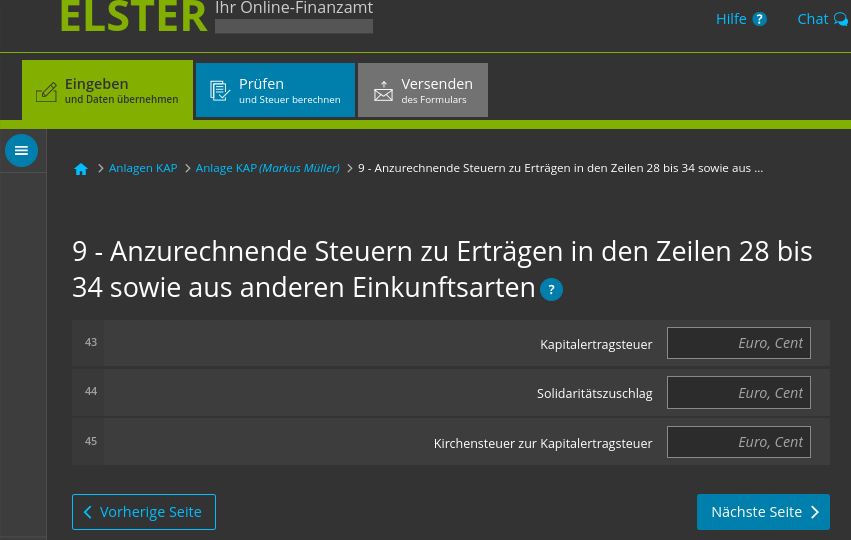Click the Versenden envelope icon

[383, 91]
